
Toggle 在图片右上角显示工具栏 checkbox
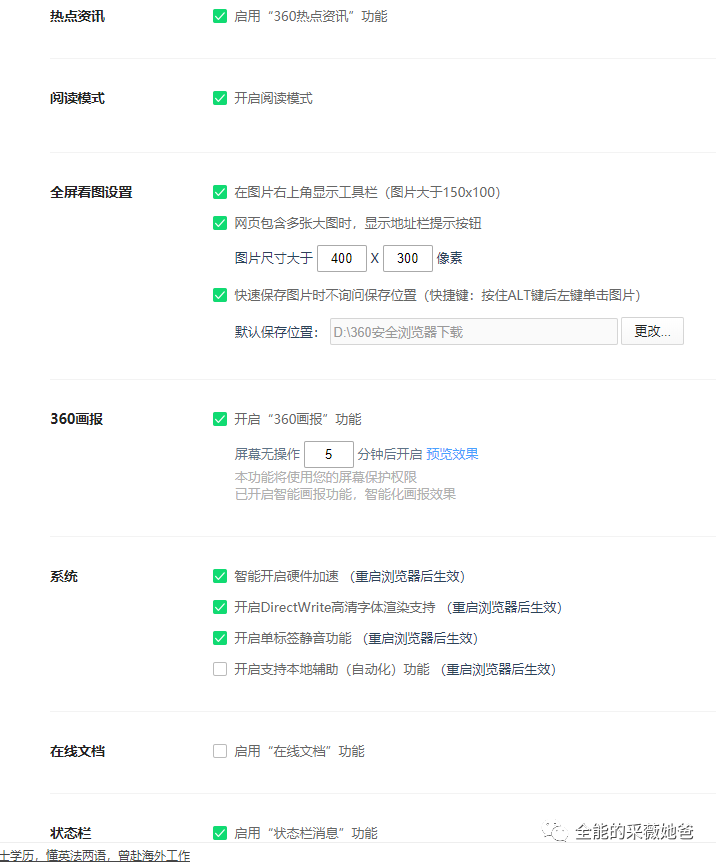coord(220,192)
